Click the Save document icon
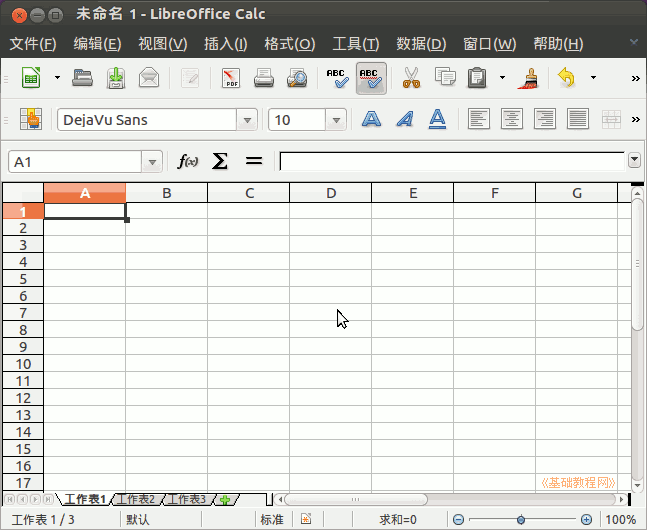This screenshot has width=647, height=530. [x=116, y=78]
